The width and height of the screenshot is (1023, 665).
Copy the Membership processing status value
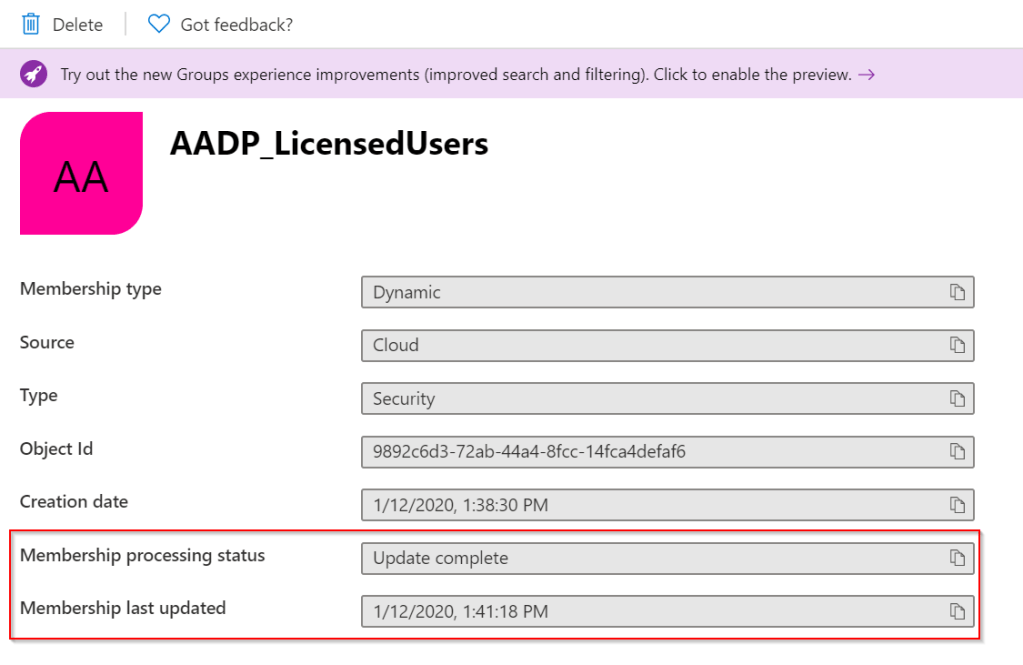(957, 557)
